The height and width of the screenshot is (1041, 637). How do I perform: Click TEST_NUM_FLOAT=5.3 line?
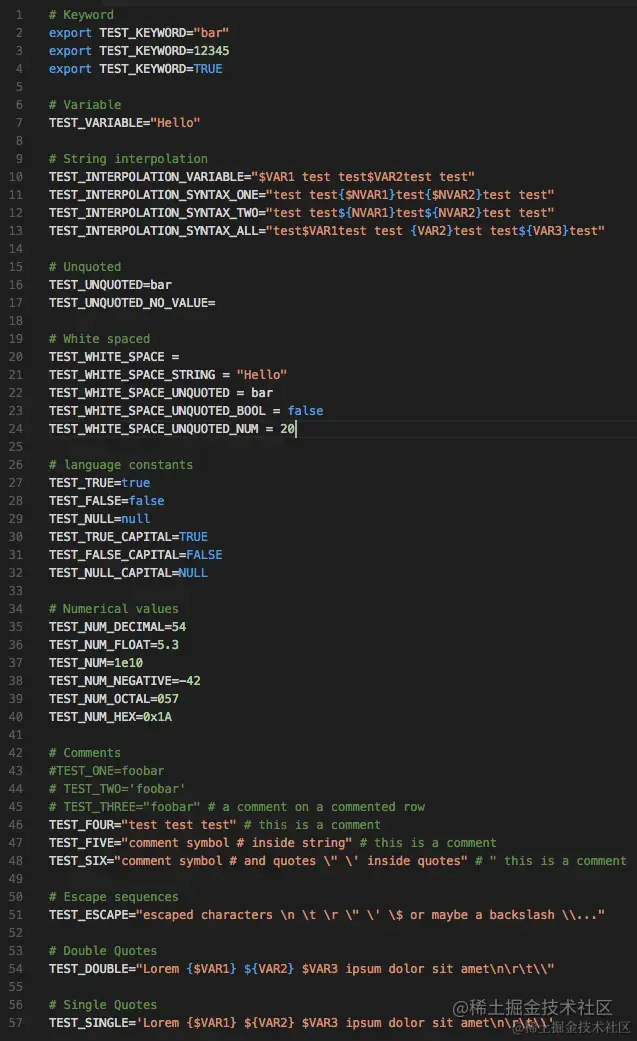click(x=114, y=644)
